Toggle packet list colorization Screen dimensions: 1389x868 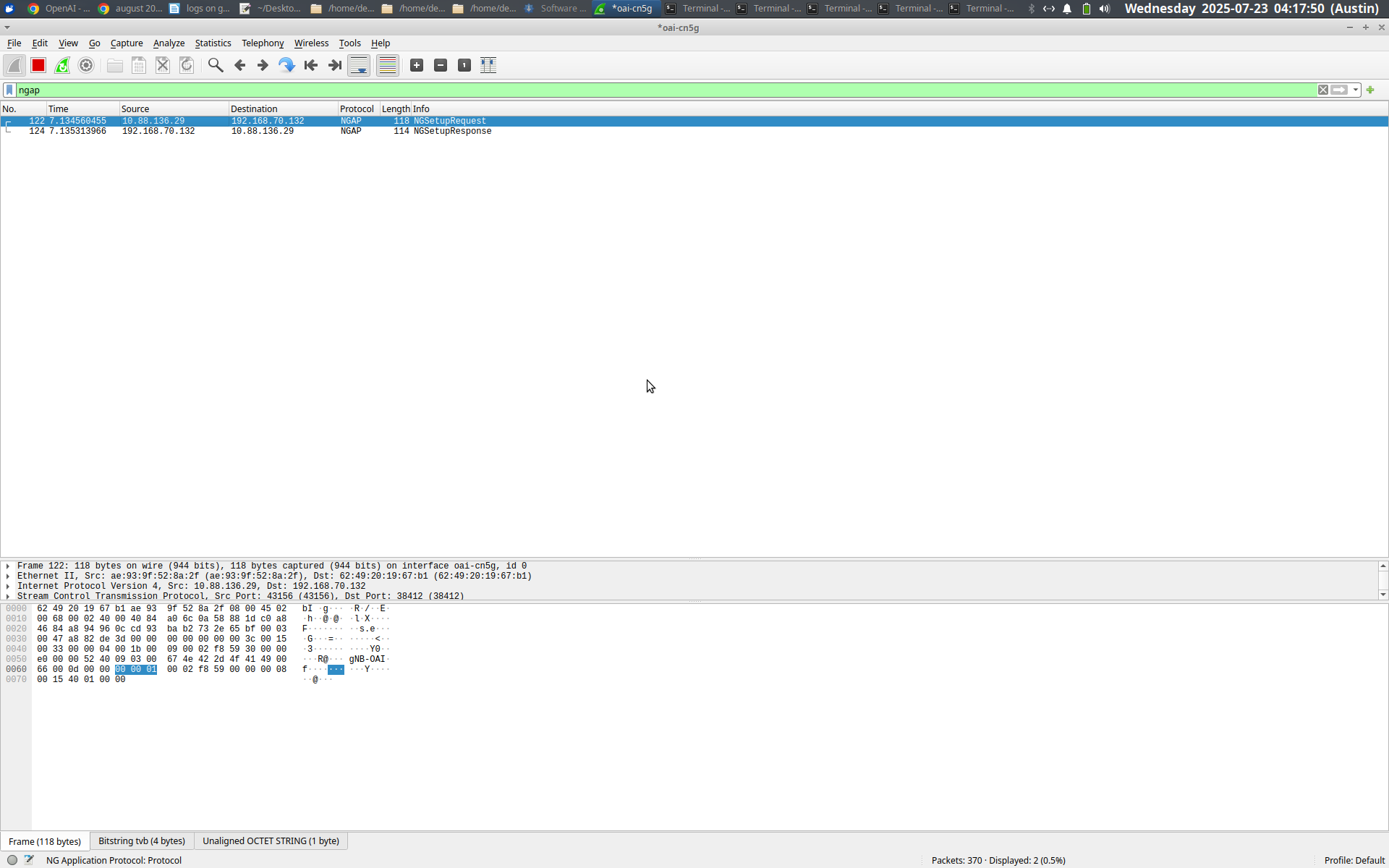[388, 65]
